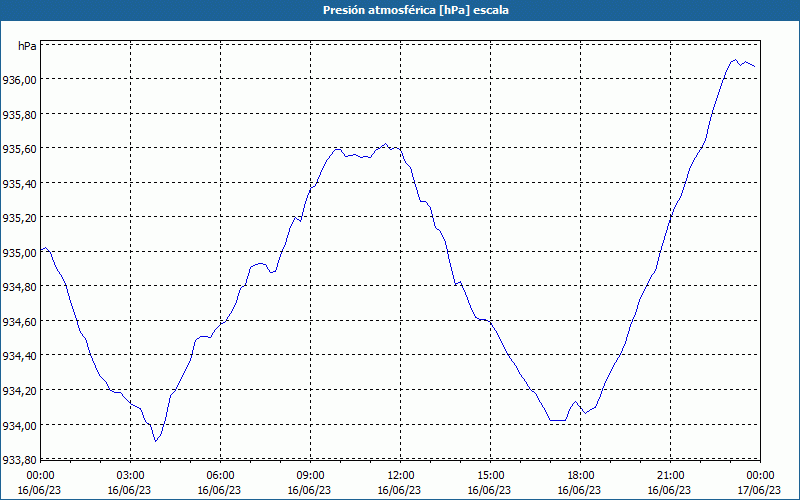The width and height of the screenshot is (800, 500).
Task: Select the 935,60 y-axis label
Action: click(19, 149)
